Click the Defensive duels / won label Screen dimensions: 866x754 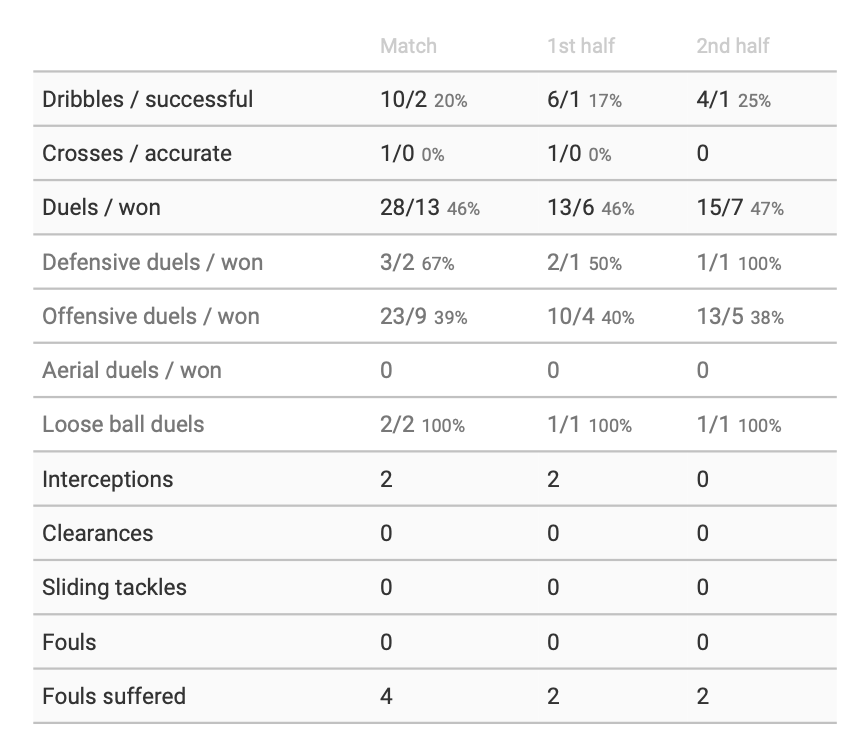[152, 262]
